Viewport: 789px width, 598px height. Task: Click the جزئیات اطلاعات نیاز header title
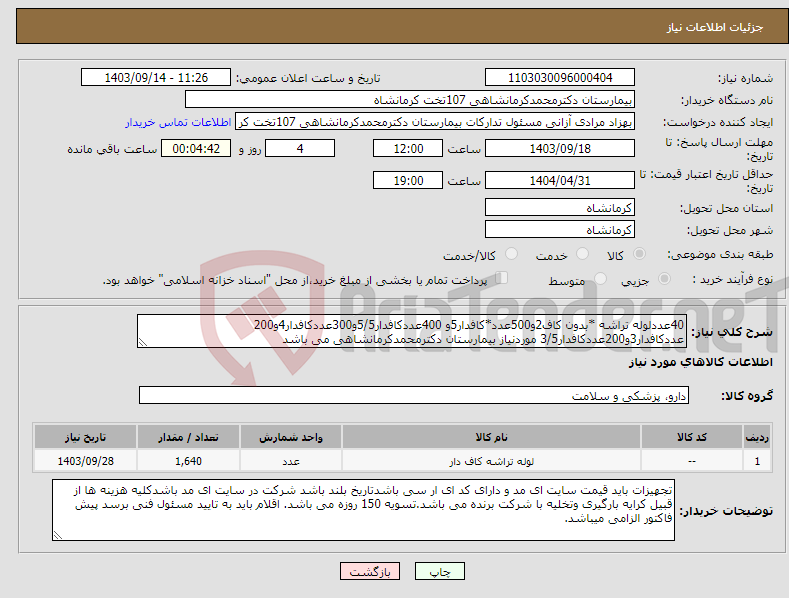pyautogui.click(x=715, y=27)
